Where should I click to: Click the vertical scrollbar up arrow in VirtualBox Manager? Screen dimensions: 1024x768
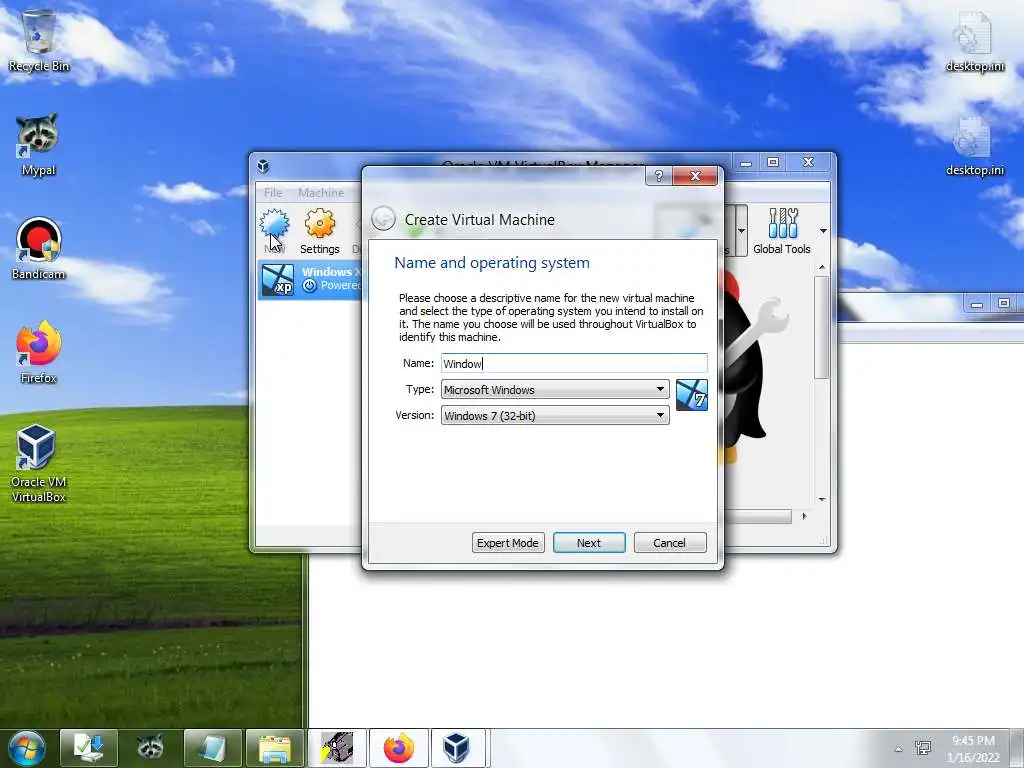tap(822, 268)
